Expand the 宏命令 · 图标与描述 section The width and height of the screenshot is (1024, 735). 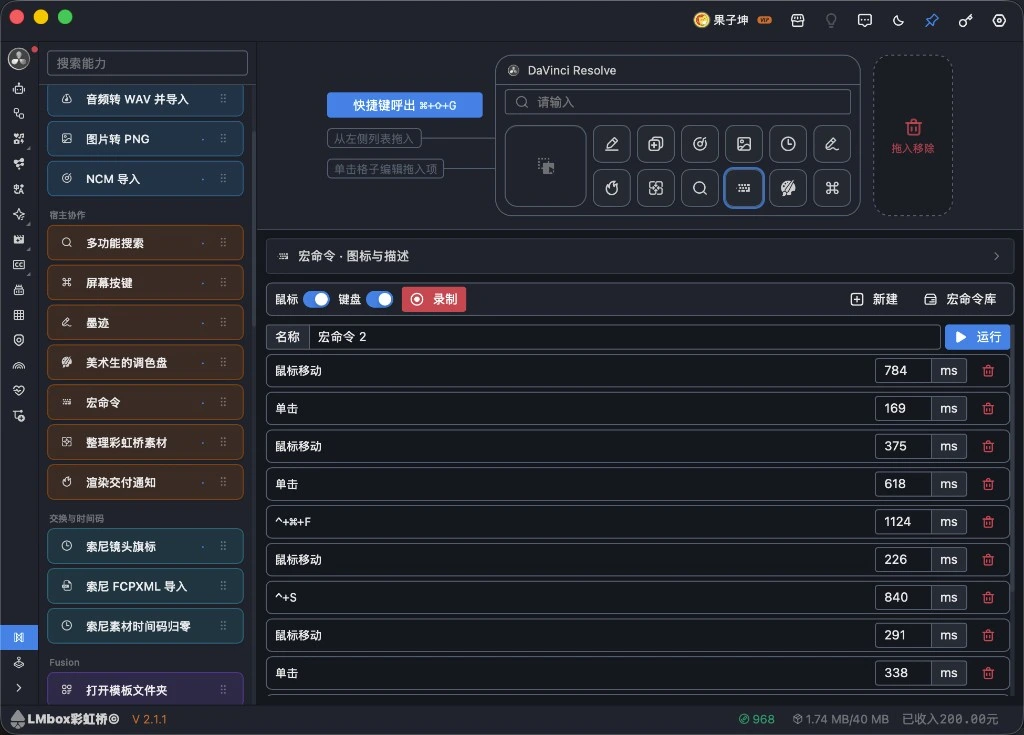639,256
